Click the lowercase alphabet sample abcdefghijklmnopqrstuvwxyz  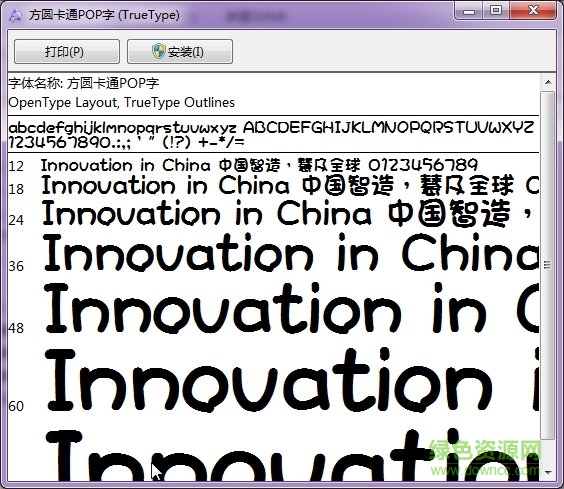[122, 128]
